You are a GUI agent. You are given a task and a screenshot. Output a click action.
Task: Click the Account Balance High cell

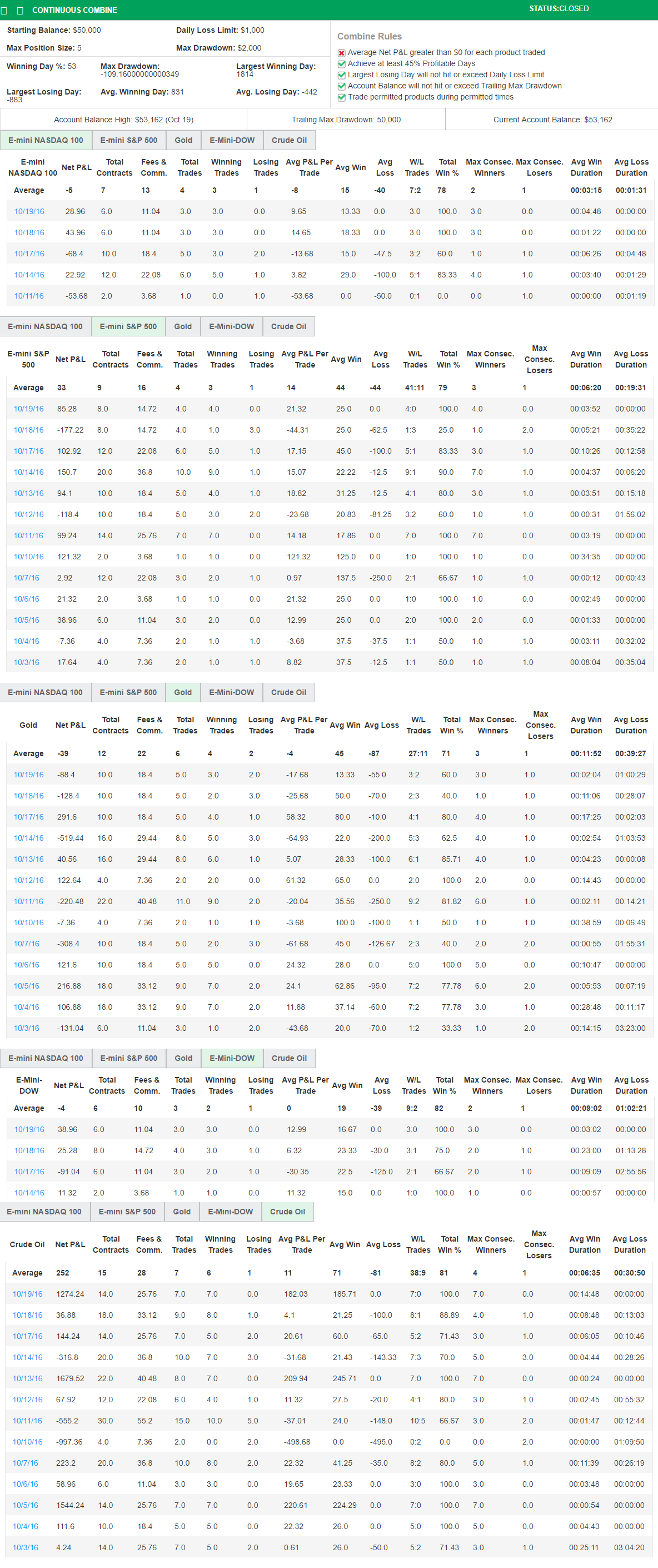pos(123,120)
